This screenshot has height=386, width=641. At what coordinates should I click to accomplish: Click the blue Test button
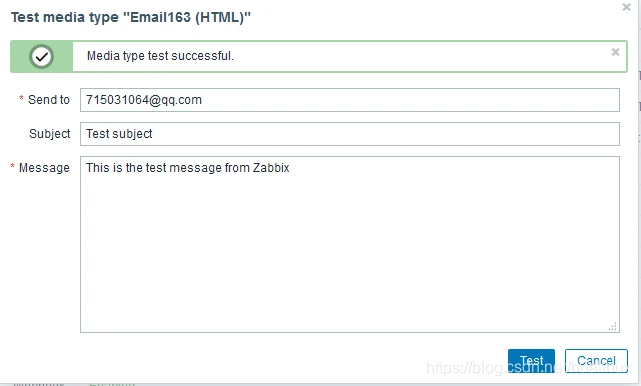point(531,361)
